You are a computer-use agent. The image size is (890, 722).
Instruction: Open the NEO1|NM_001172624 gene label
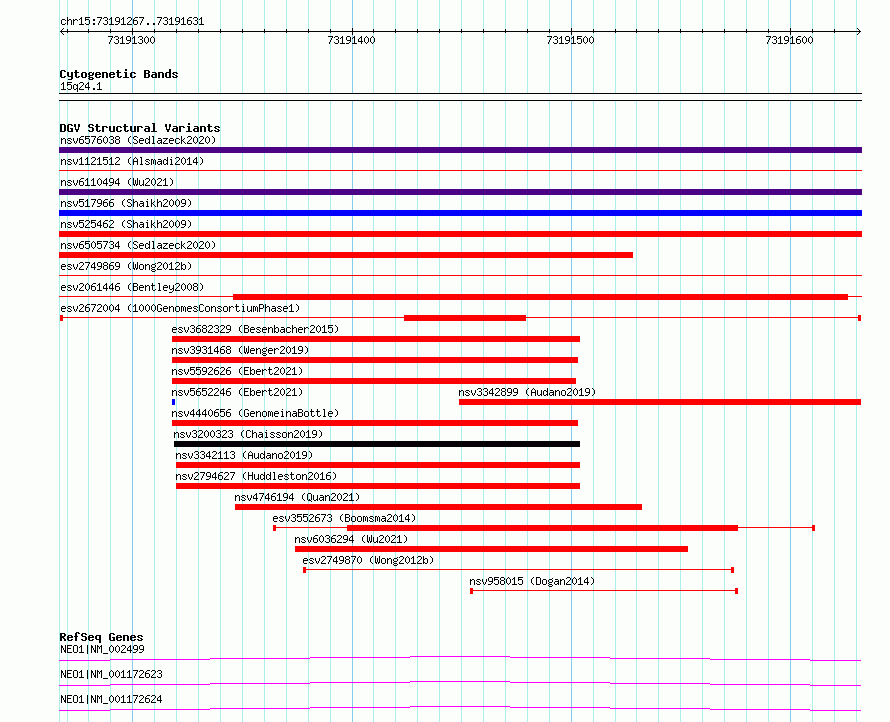tap(111, 699)
